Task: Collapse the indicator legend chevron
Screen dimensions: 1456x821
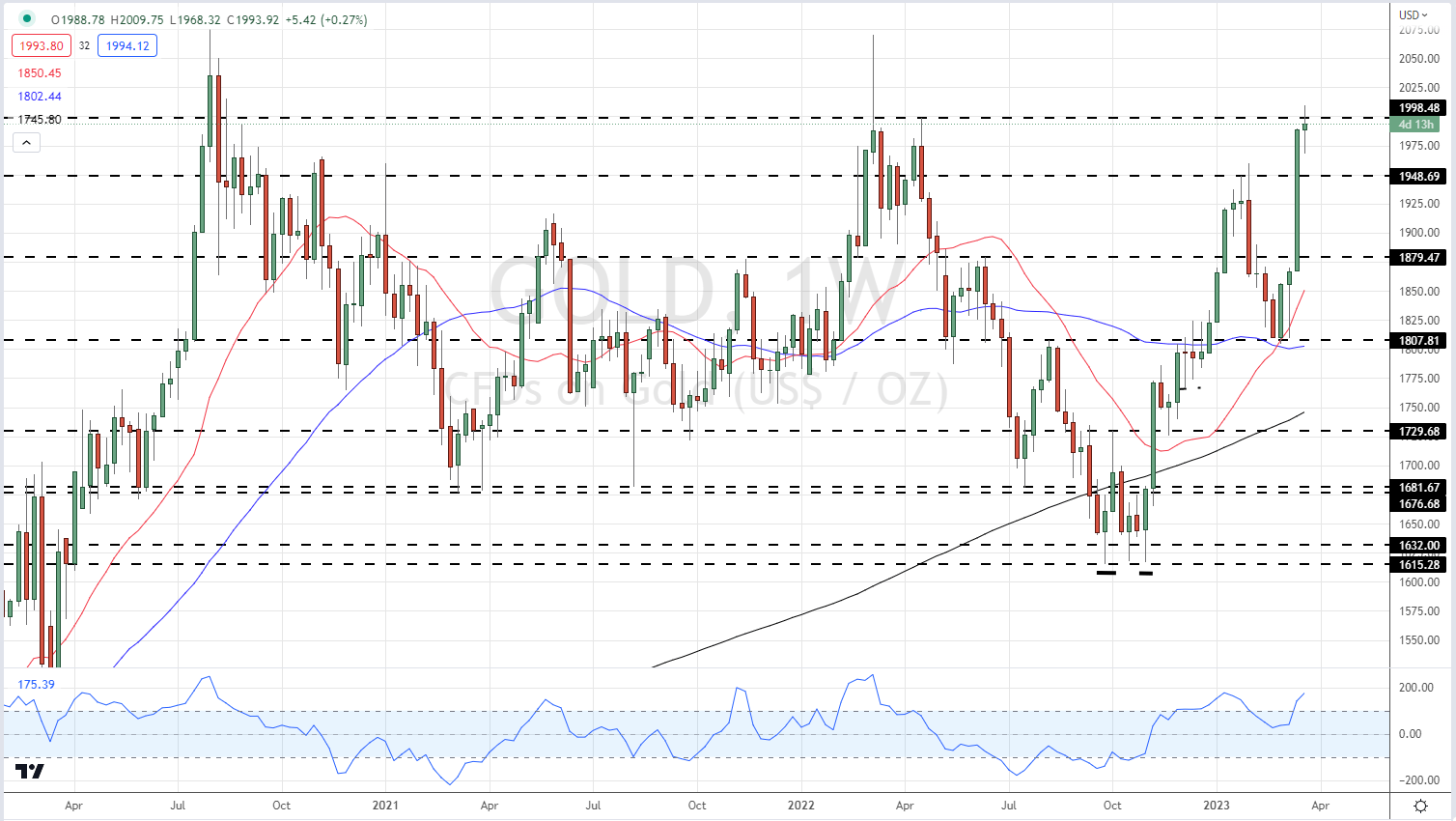Action: tap(26, 143)
